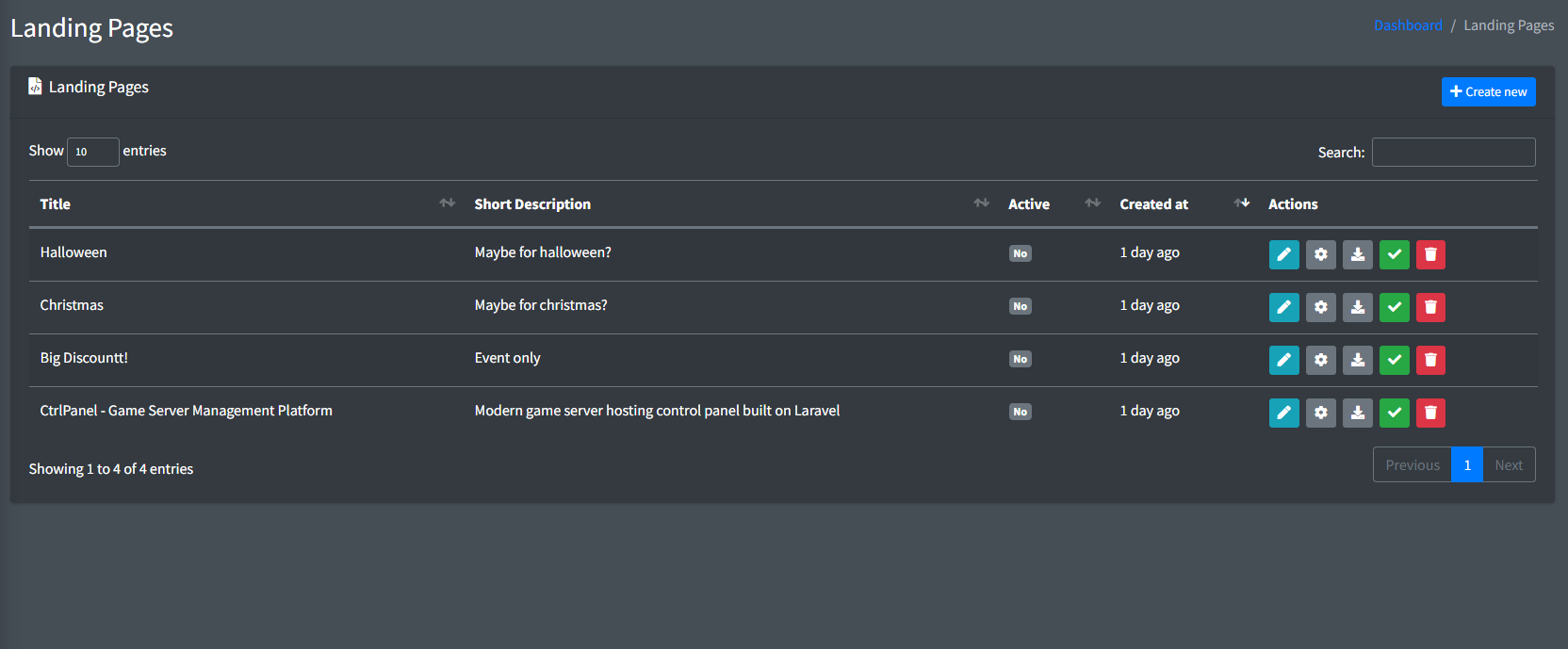This screenshot has width=1568, height=649.
Task: Sort table by Short Description column
Action: click(532, 204)
